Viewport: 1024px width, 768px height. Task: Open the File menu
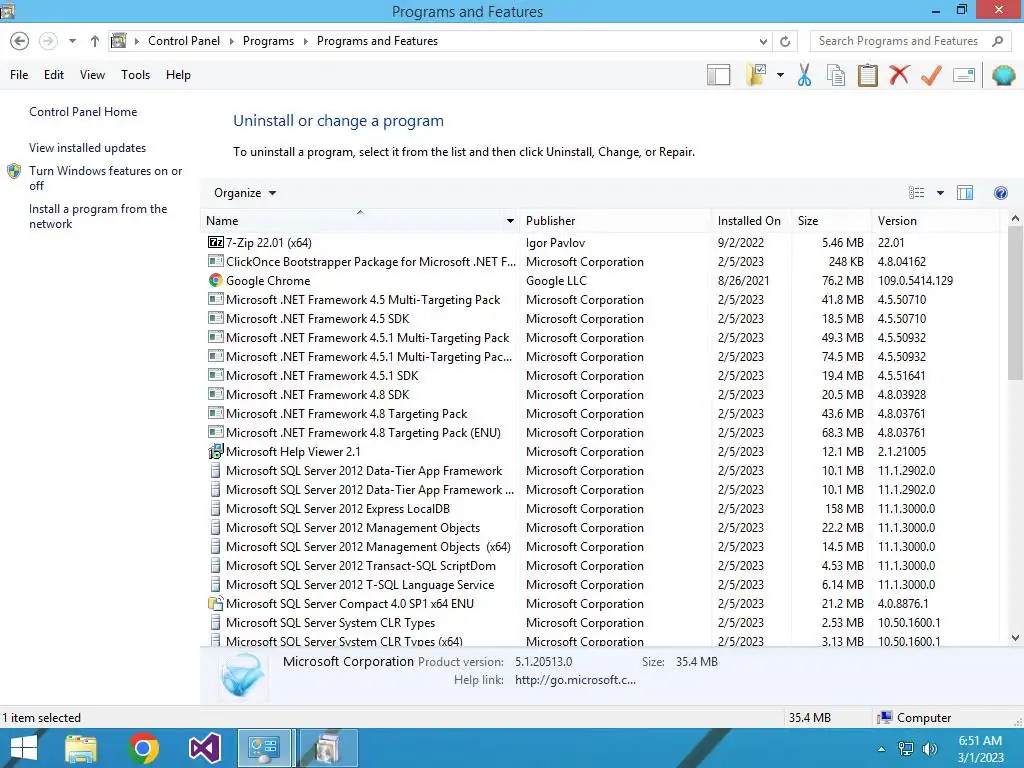coord(19,75)
